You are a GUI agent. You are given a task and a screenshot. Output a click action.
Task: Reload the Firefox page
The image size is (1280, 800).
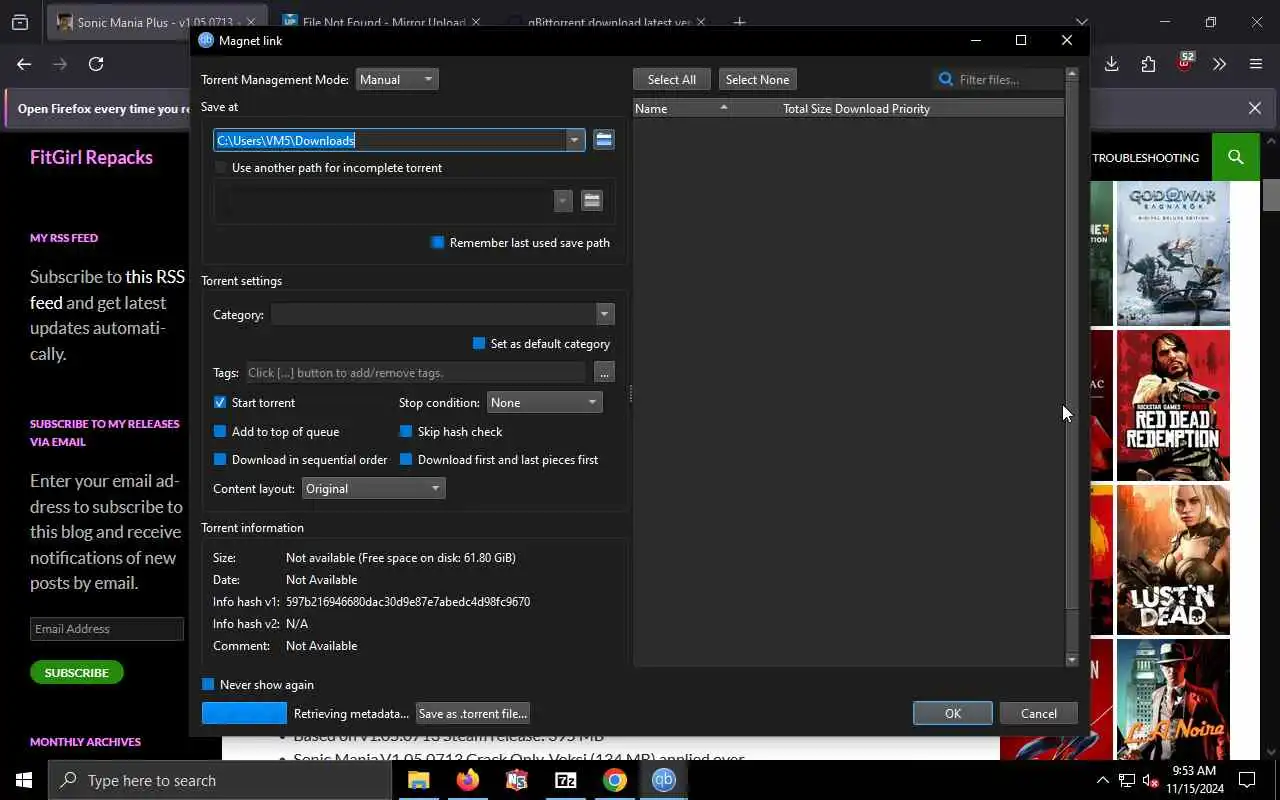coord(96,64)
